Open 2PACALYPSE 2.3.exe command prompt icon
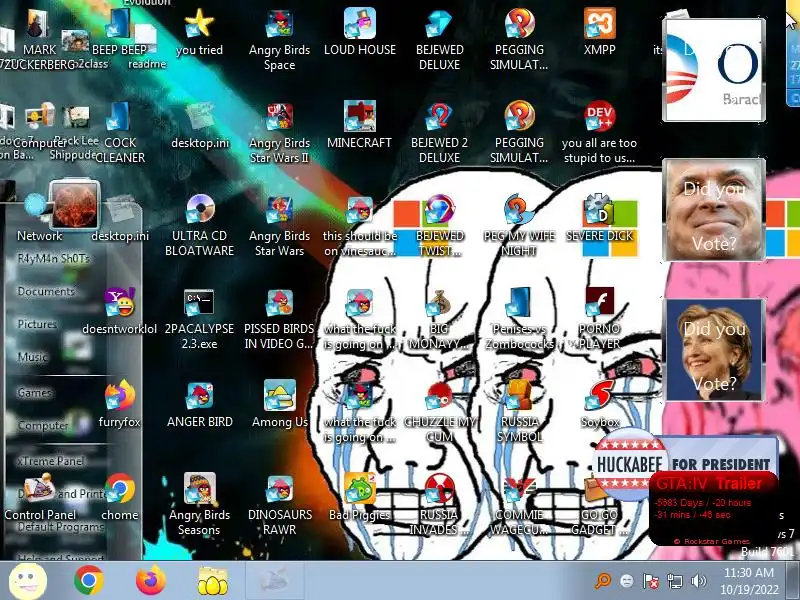This screenshot has width=800, height=600. 199,303
